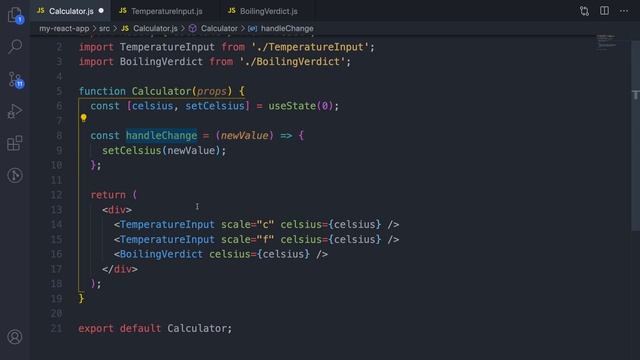640x360 pixels.
Task: Click line number 12 in the gutter
Action: [57, 195]
